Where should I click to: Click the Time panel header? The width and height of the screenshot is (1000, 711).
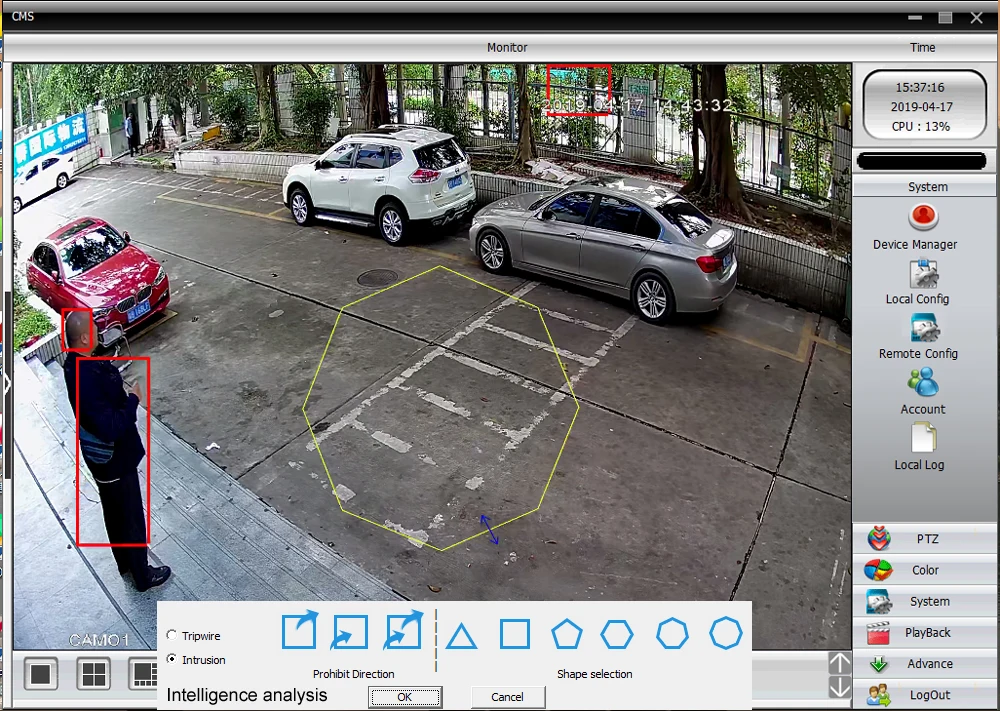click(x=922, y=47)
